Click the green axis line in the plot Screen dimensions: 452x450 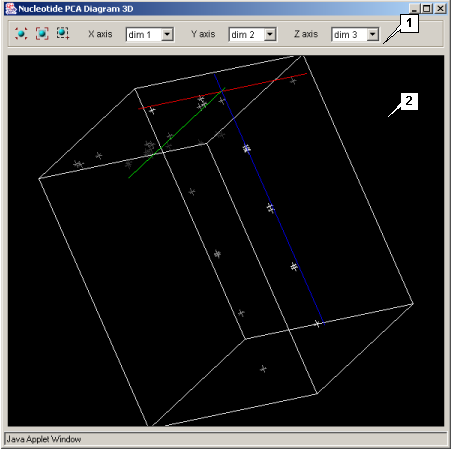177,133
